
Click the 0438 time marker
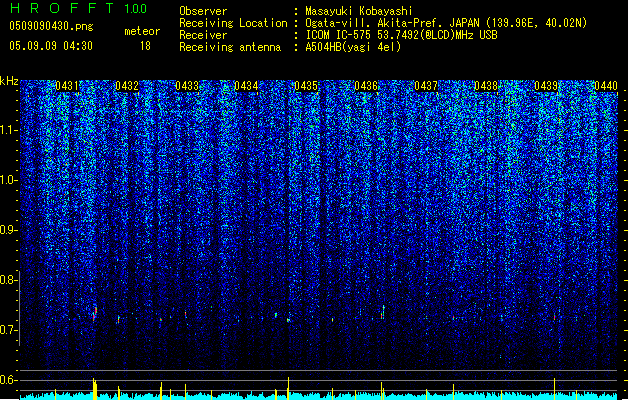coord(486,86)
